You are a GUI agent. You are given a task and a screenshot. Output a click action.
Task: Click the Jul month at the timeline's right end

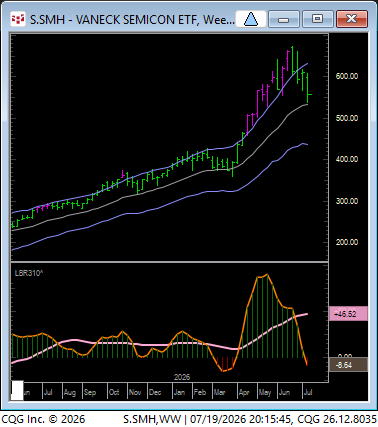pyautogui.click(x=308, y=392)
